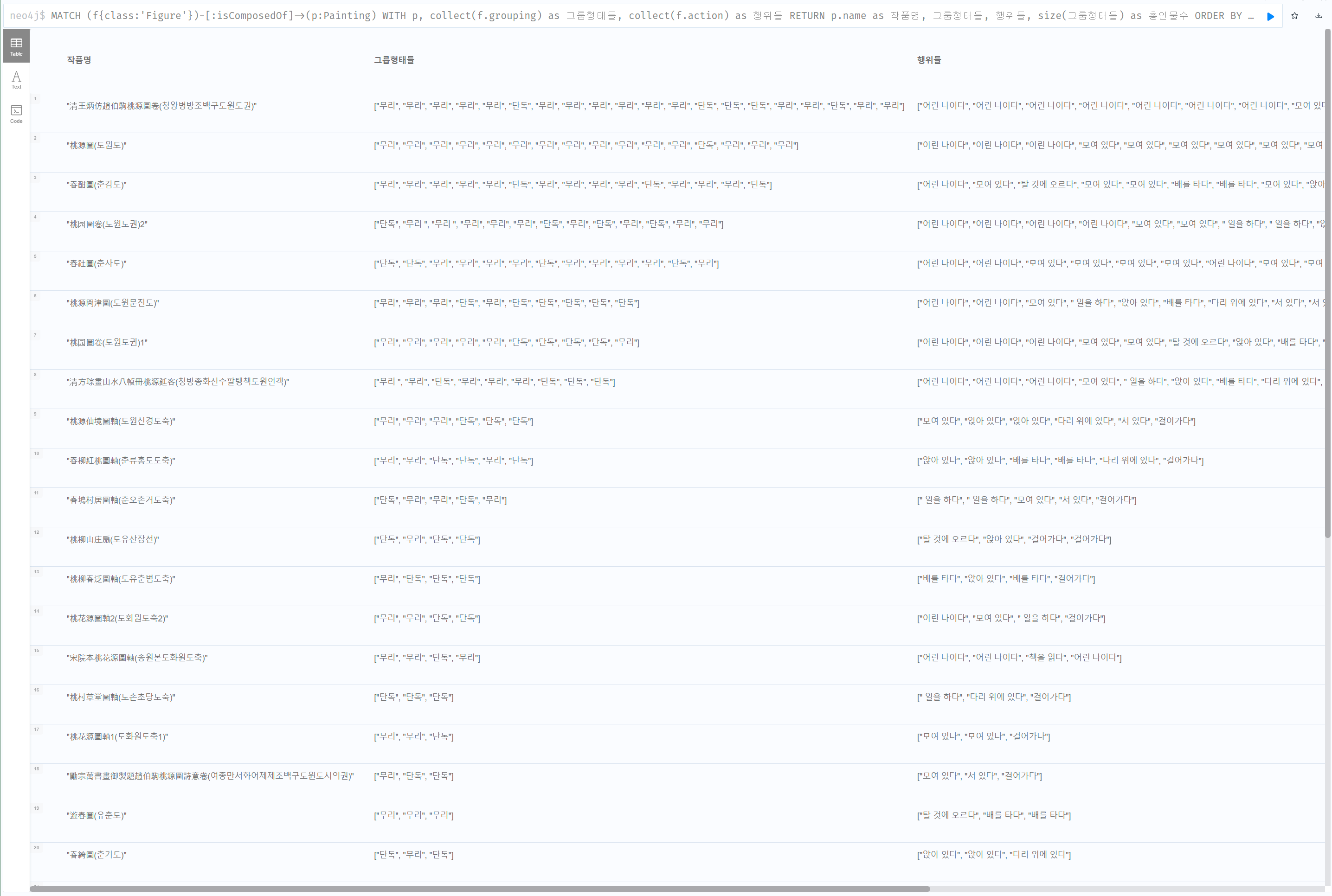
Task: Star this query as a favorite
Action: tap(1294, 15)
